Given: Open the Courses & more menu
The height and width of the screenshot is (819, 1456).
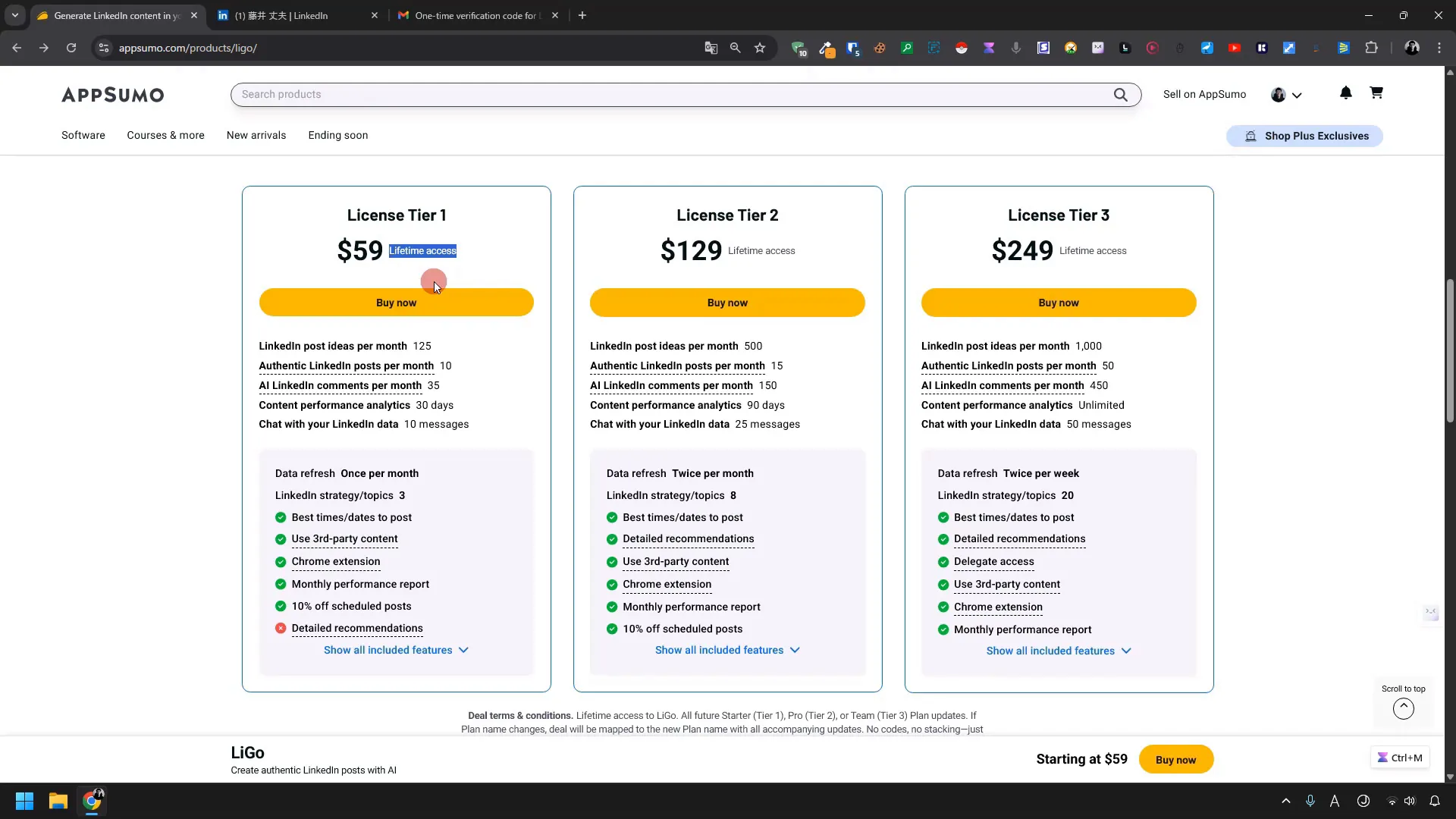Looking at the screenshot, I should [x=165, y=135].
